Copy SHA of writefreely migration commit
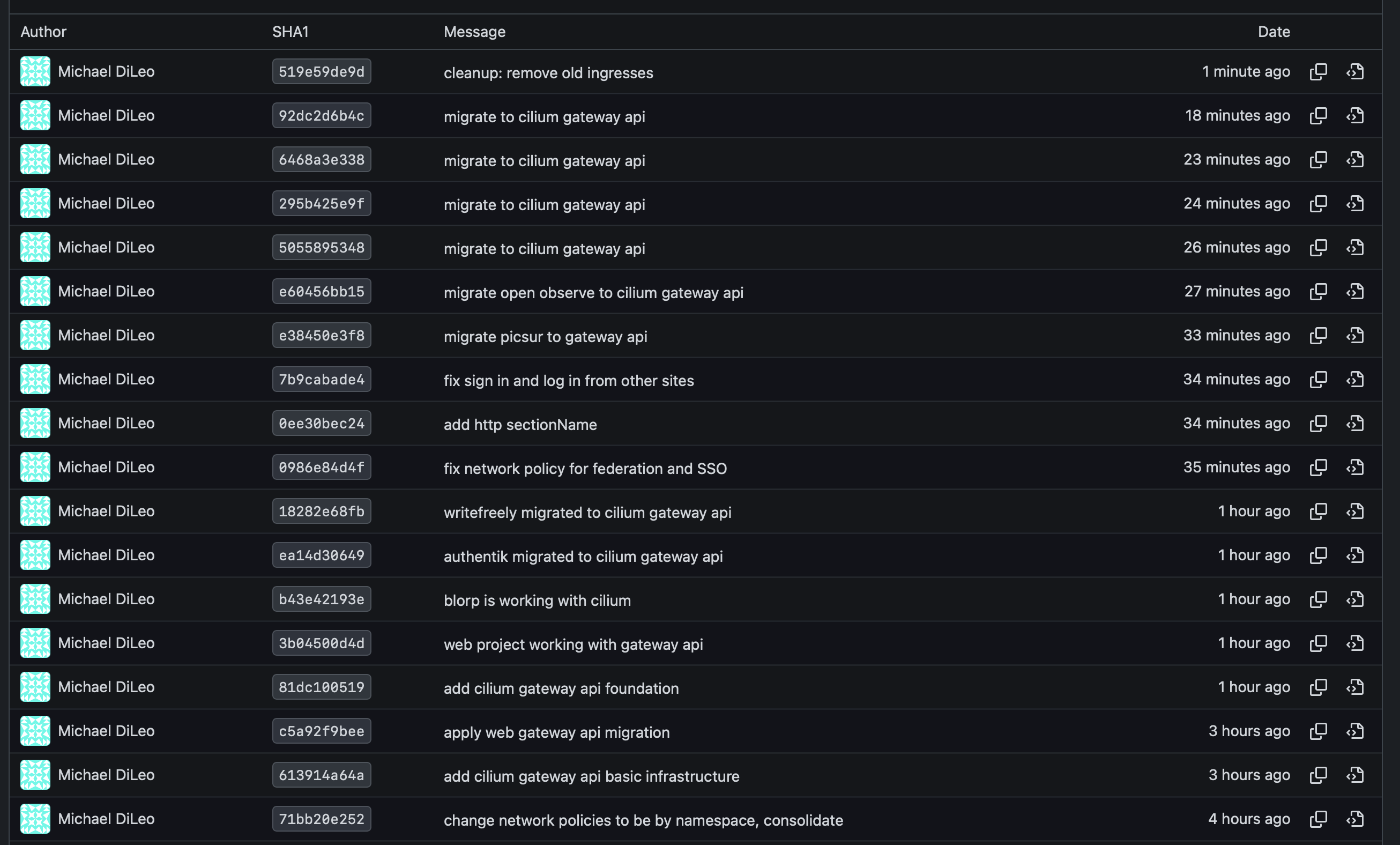 [1318, 512]
